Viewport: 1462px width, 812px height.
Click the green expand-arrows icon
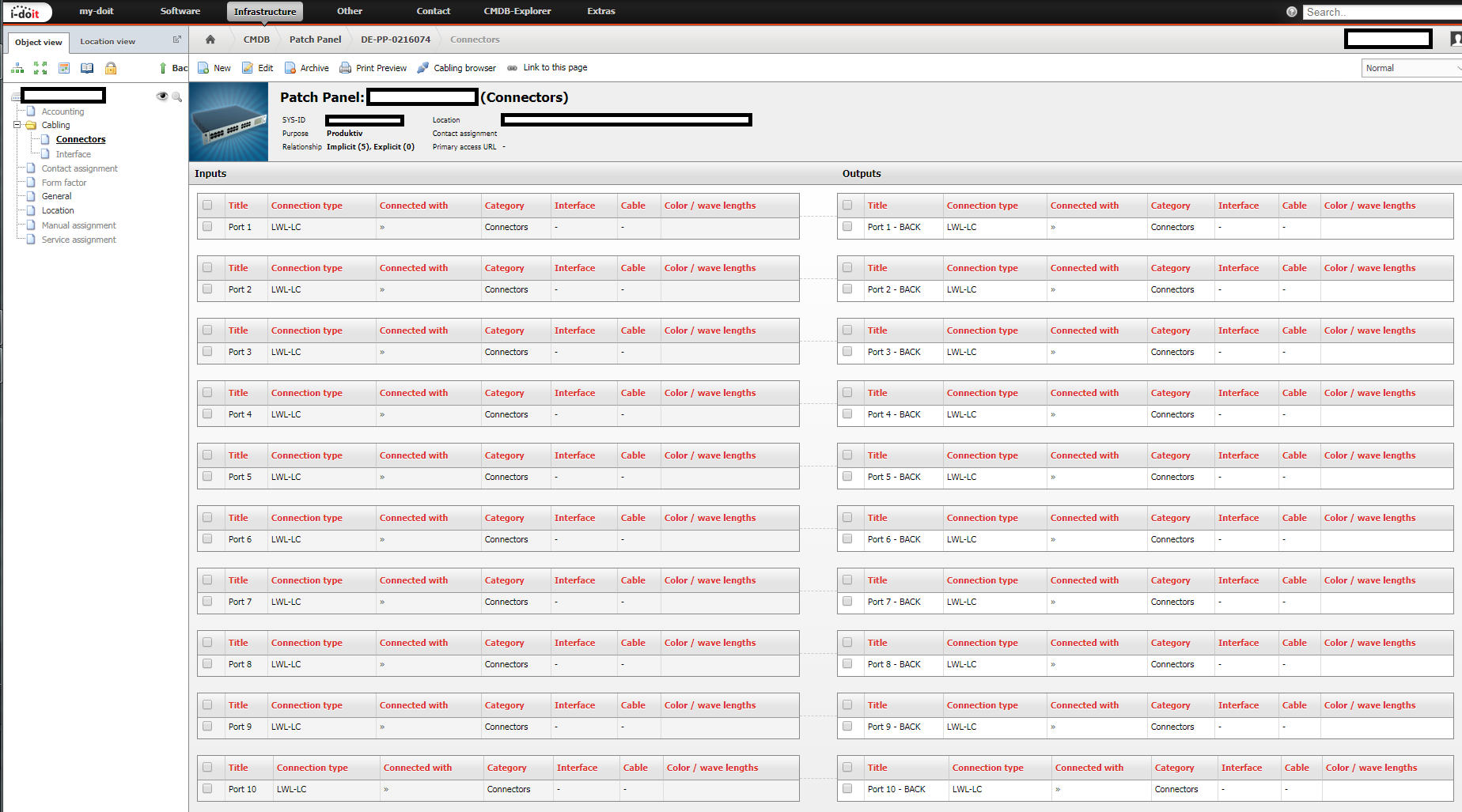40,69
